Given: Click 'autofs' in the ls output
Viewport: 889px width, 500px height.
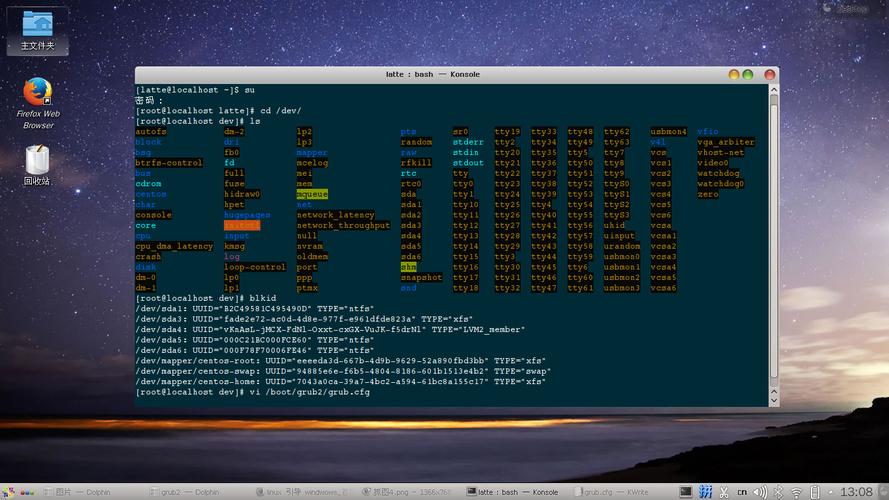Looking at the screenshot, I should click(x=151, y=132).
